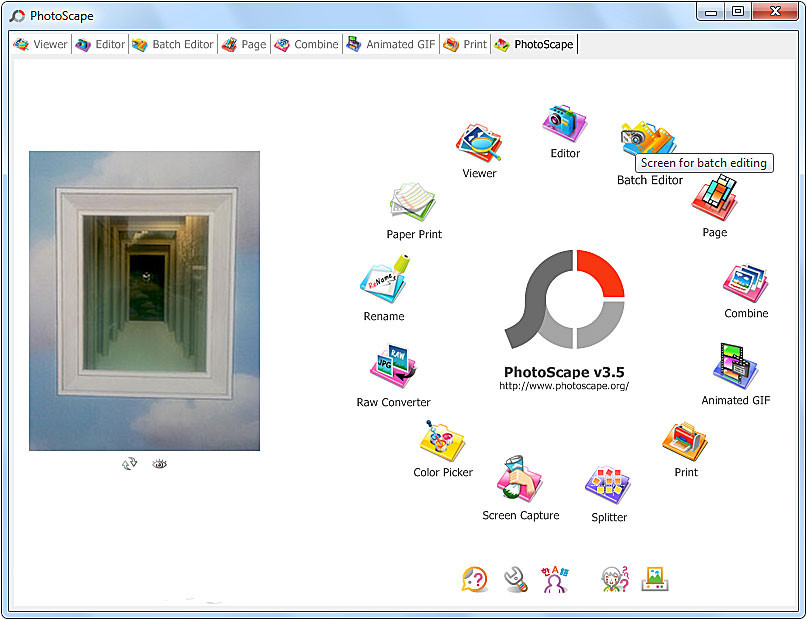807x620 pixels.
Task: Open the Page icon in the circle
Action: point(715,198)
